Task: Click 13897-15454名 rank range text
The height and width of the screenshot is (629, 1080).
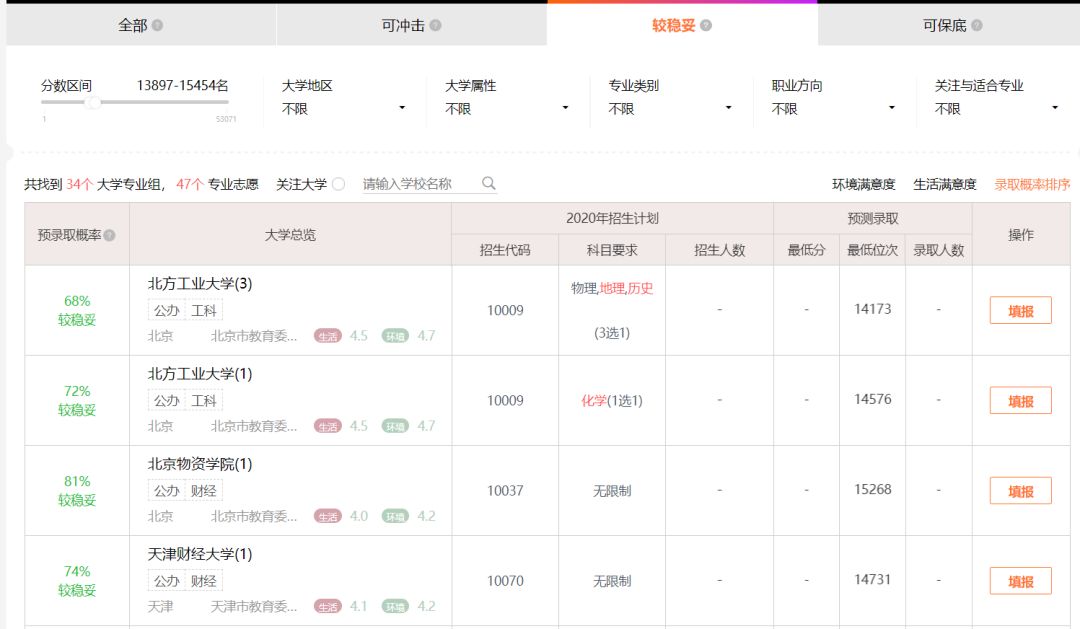Action: (x=183, y=85)
